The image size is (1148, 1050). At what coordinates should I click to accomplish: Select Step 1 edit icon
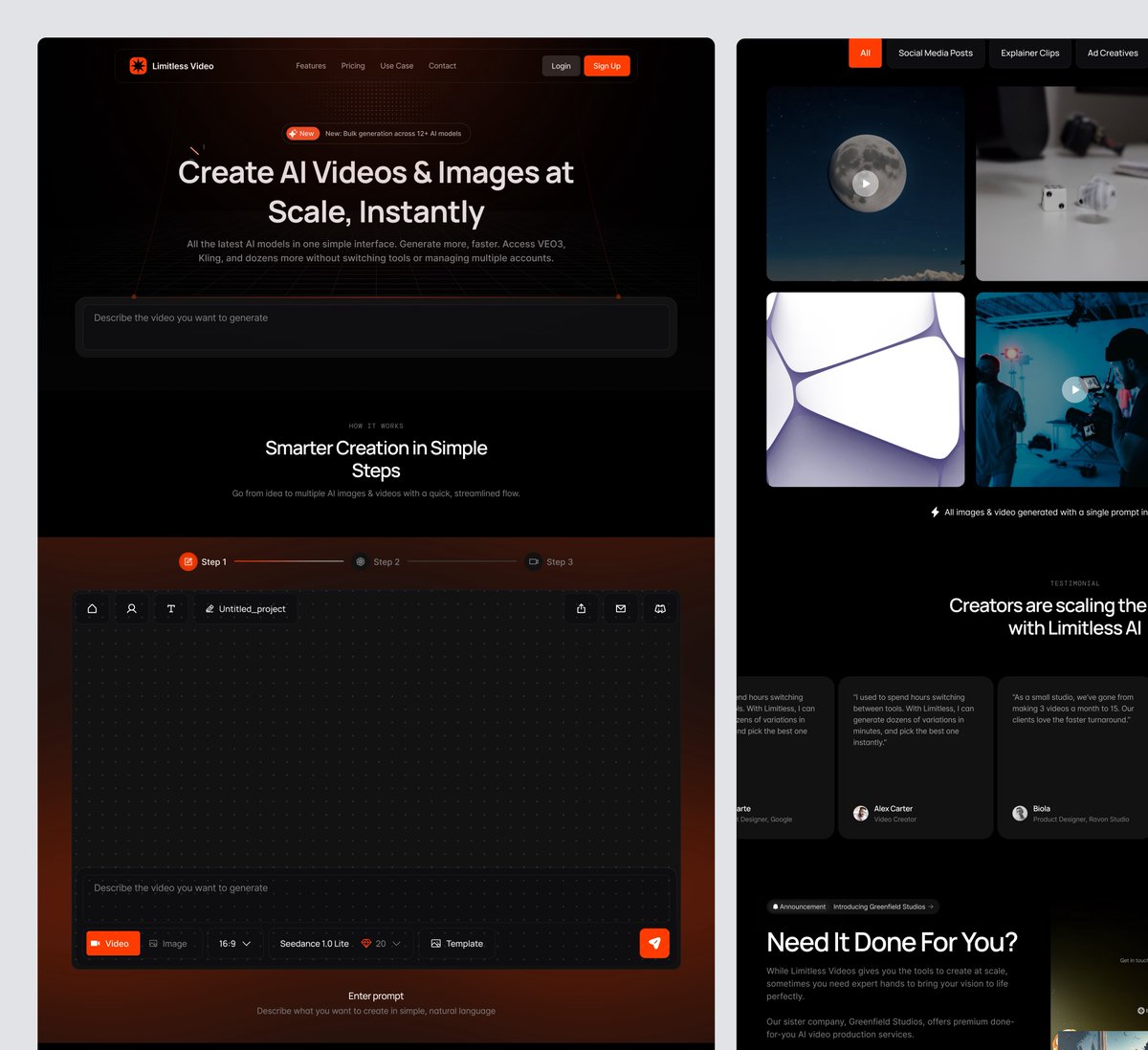tap(188, 561)
